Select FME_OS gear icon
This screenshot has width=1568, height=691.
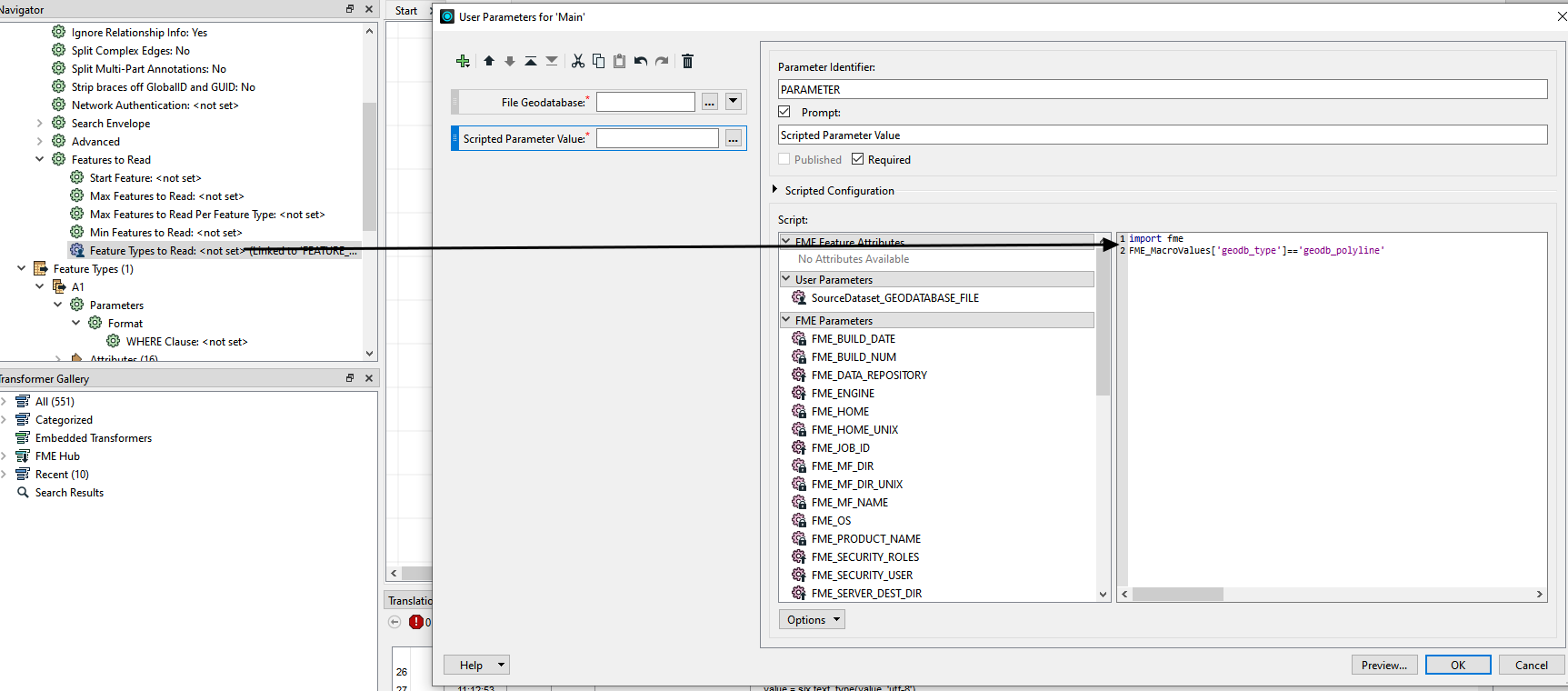(799, 520)
